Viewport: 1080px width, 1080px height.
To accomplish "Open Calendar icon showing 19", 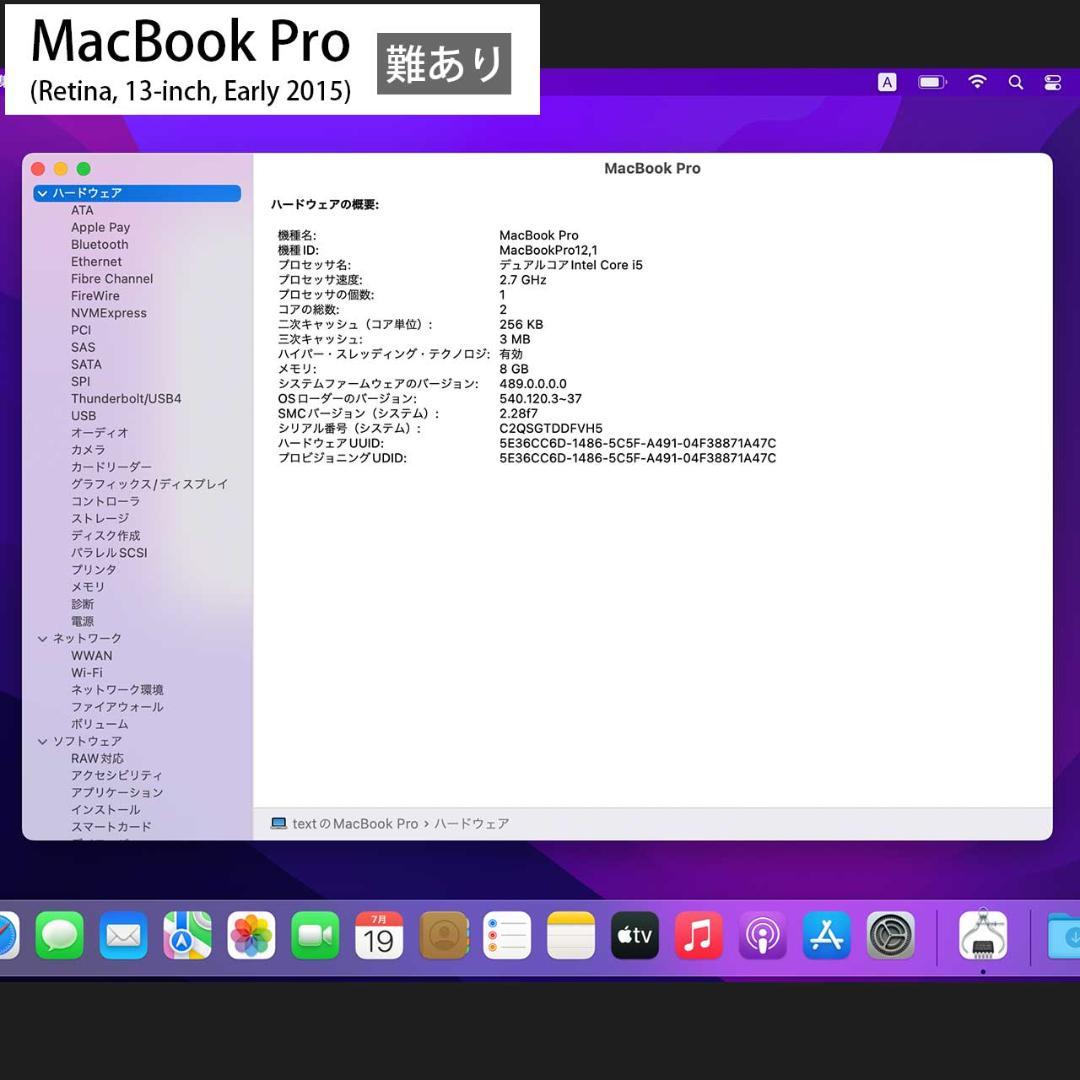I will [379, 935].
